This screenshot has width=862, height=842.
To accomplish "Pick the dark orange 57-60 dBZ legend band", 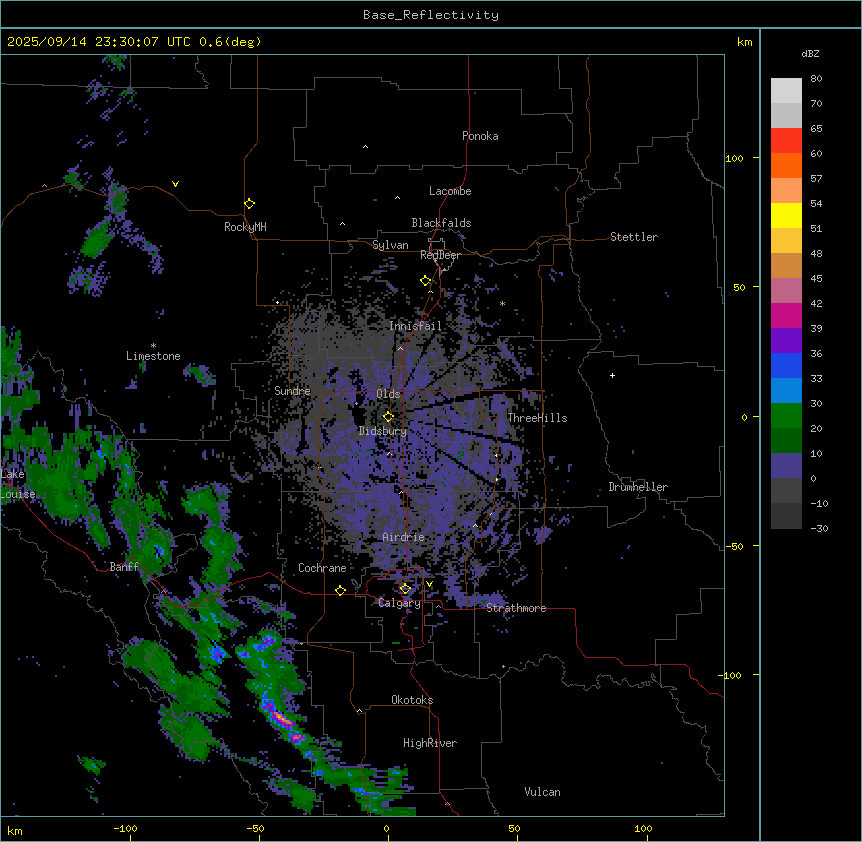I will 786,165.
